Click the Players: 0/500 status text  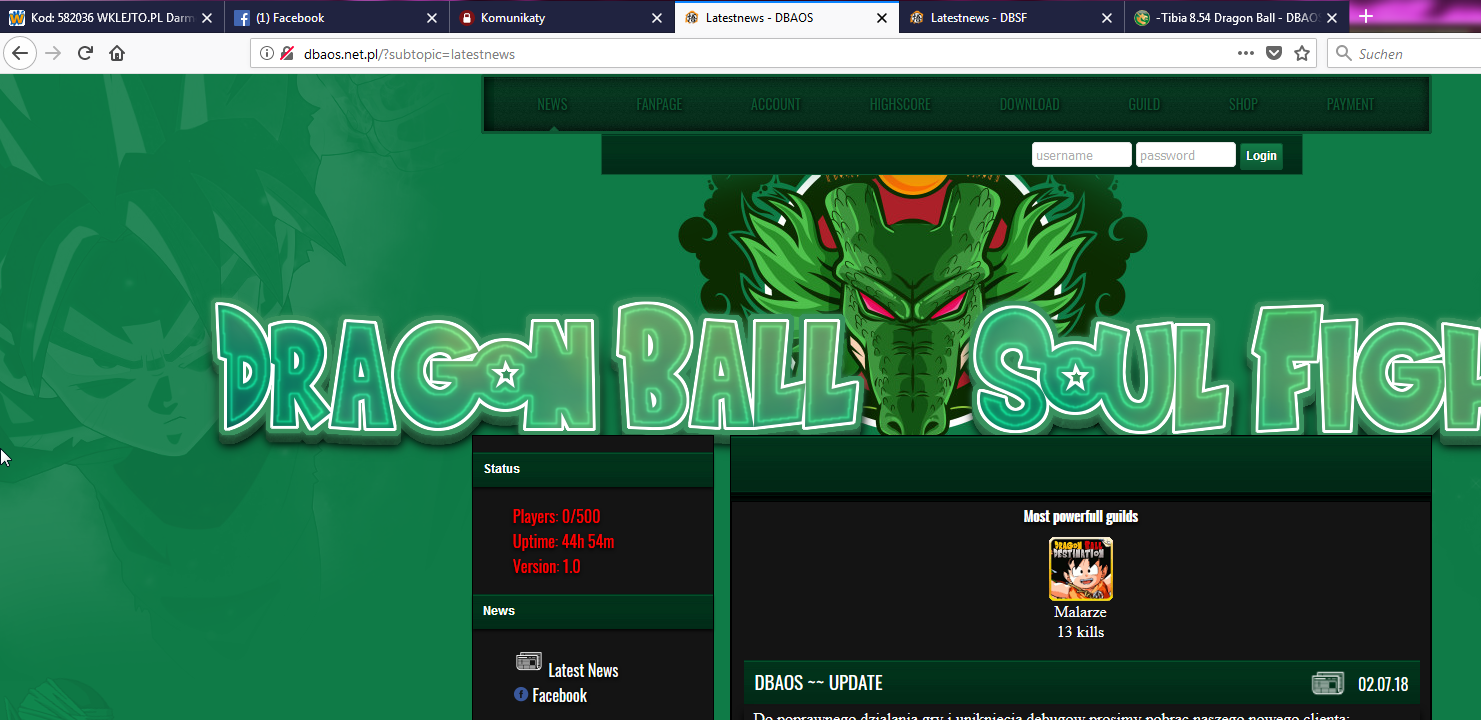[x=557, y=517]
